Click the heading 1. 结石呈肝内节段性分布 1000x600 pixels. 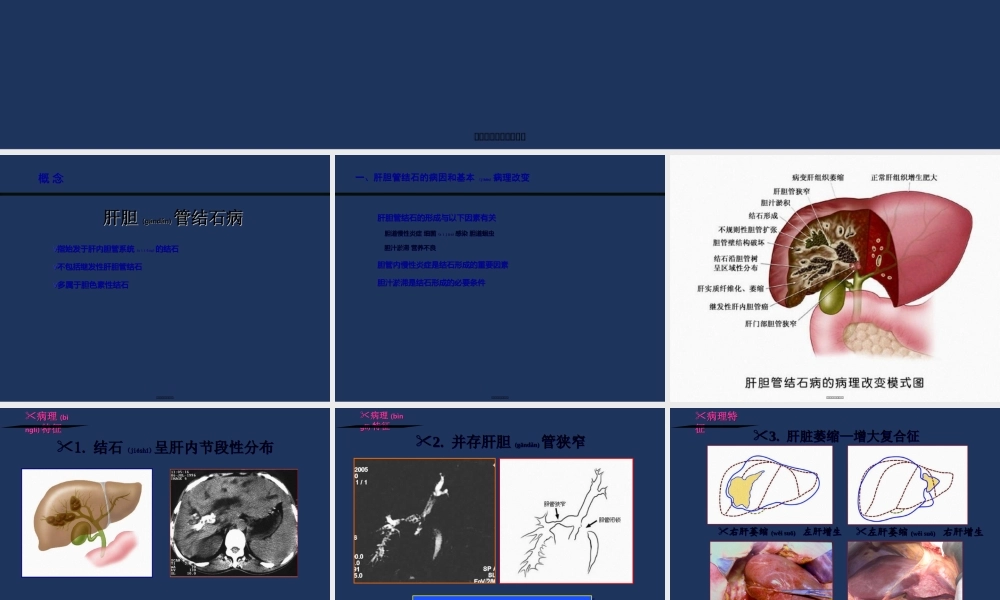165,447
